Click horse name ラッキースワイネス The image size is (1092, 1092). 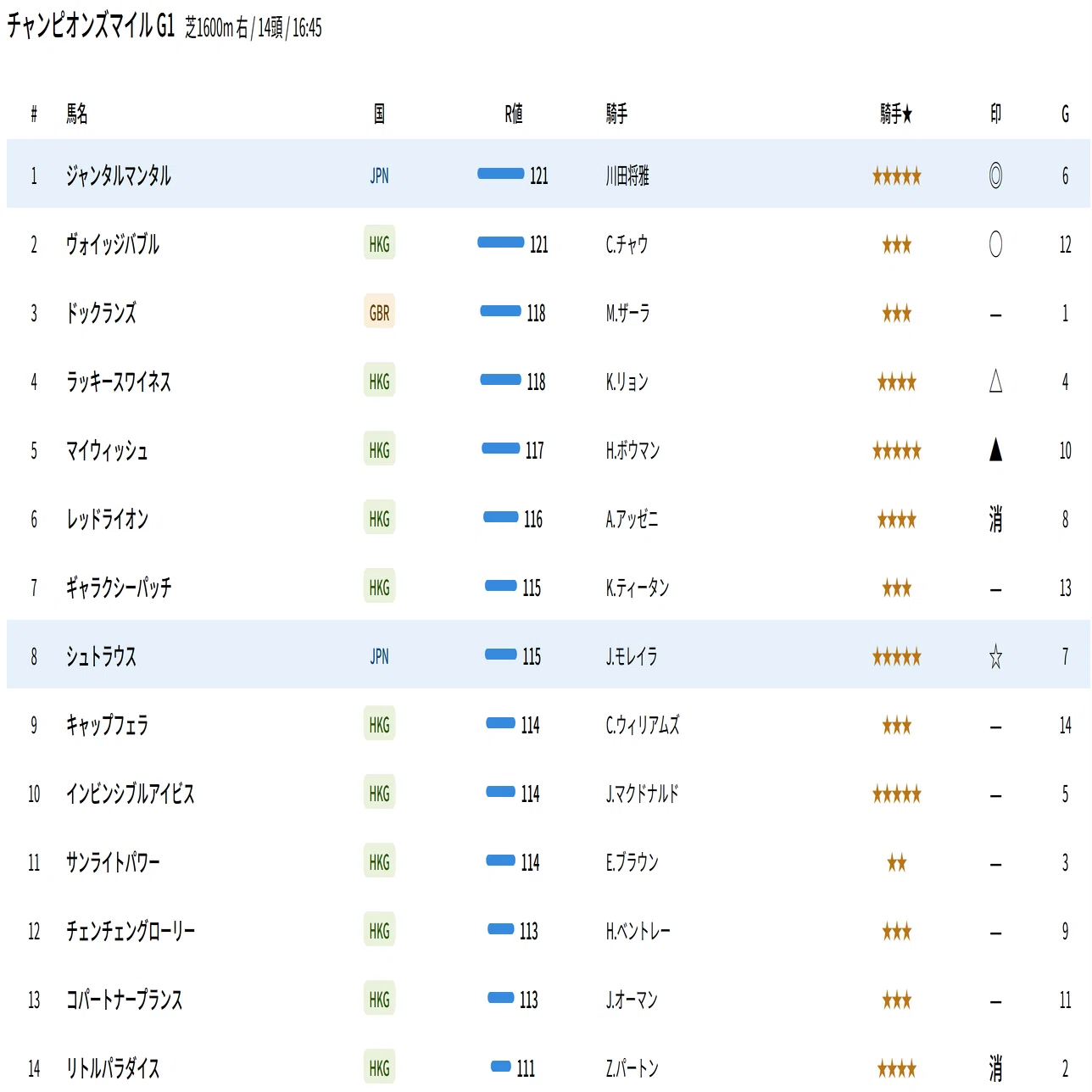[x=119, y=382]
